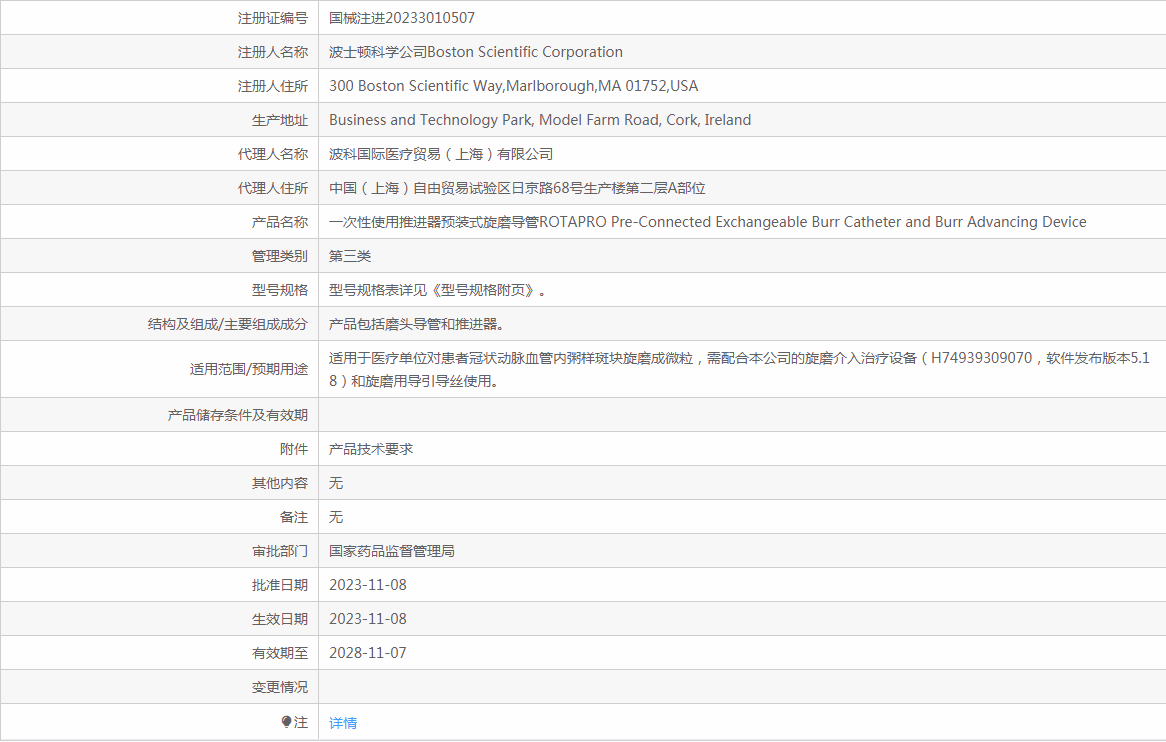Click intended use text mentioning H74939309070
This screenshot has width=1166, height=742.
(739, 370)
